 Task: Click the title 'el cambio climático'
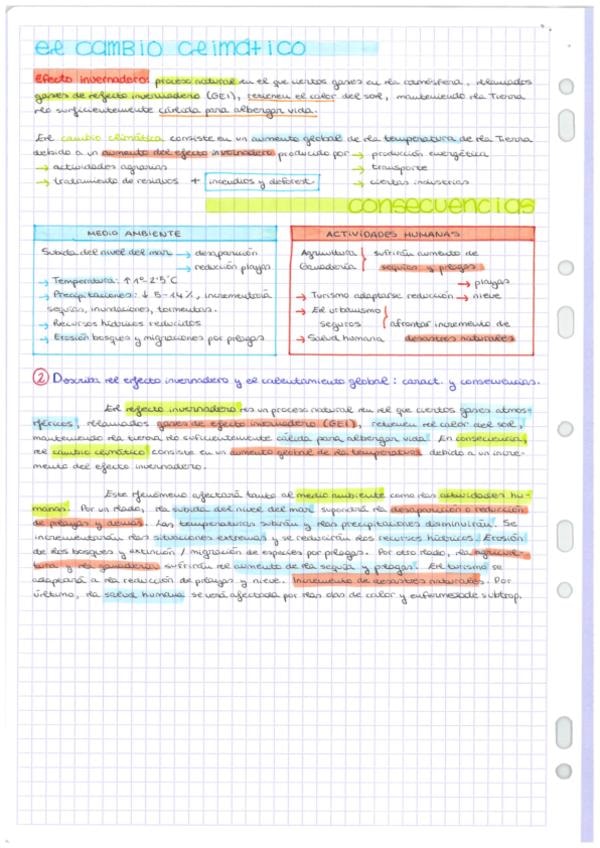point(170,48)
